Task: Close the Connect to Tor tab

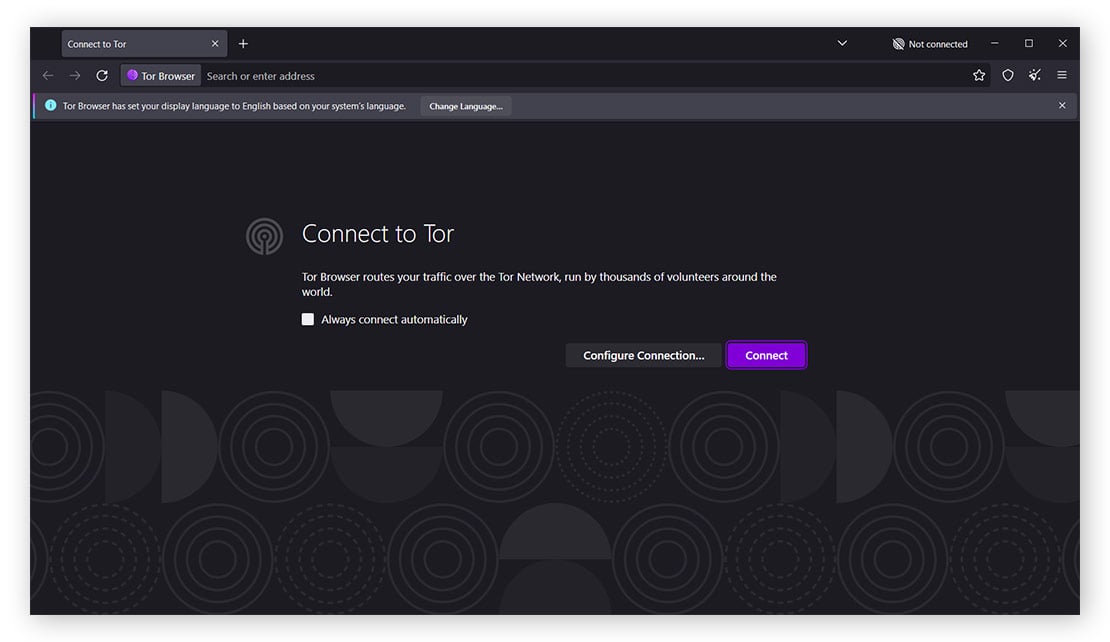Action: click(x=215, y=44)
